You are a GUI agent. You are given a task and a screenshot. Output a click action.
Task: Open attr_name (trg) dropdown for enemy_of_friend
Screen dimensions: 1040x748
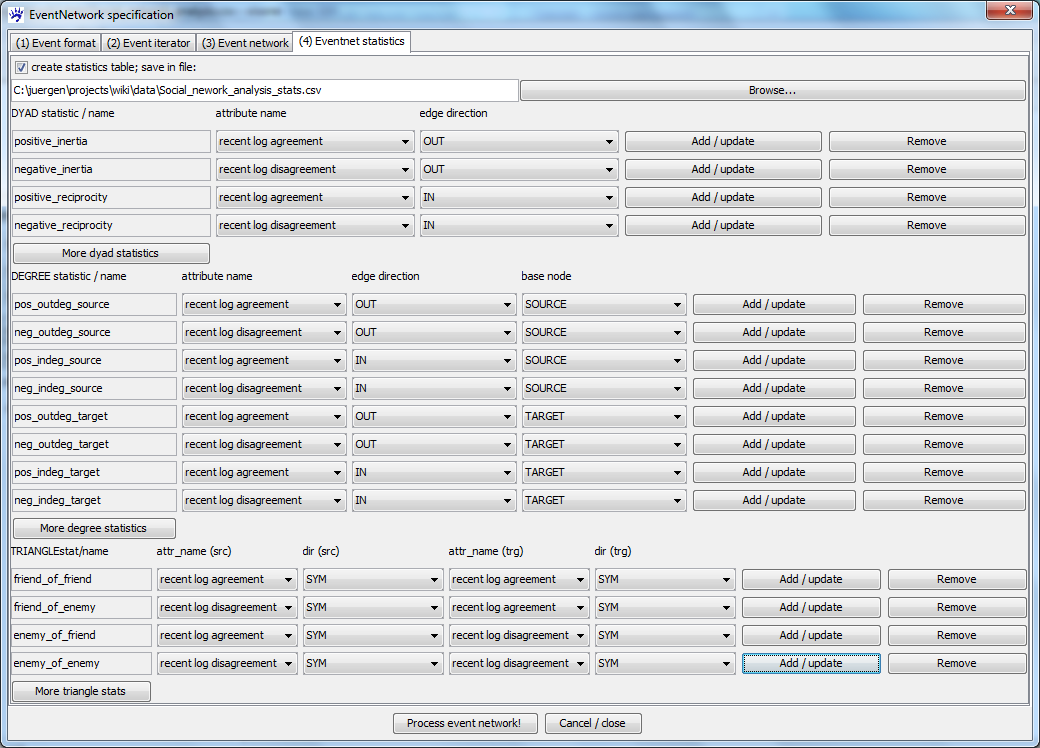point(519,635)
